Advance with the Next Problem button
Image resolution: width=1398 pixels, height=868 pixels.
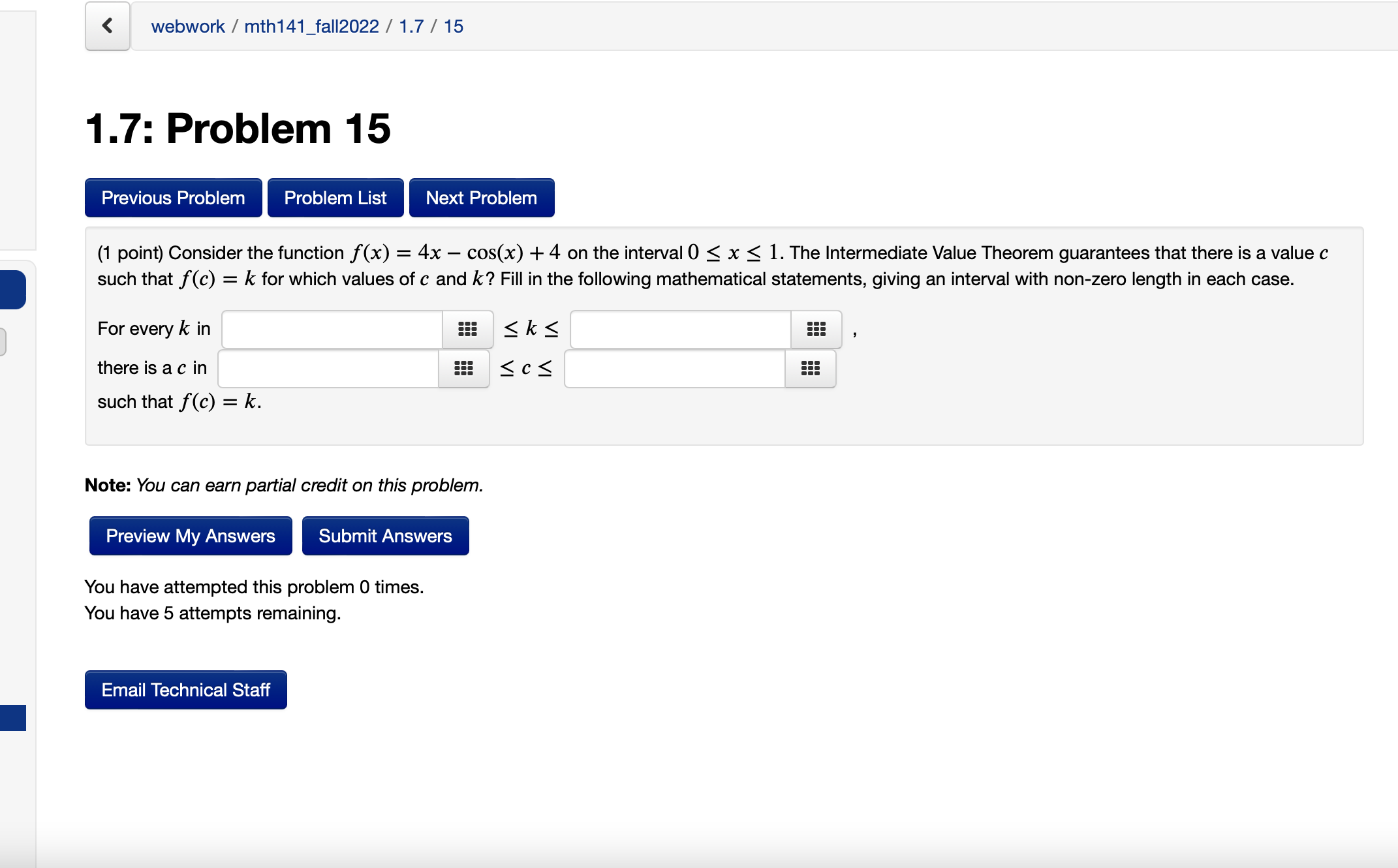(x=481, y=197)
